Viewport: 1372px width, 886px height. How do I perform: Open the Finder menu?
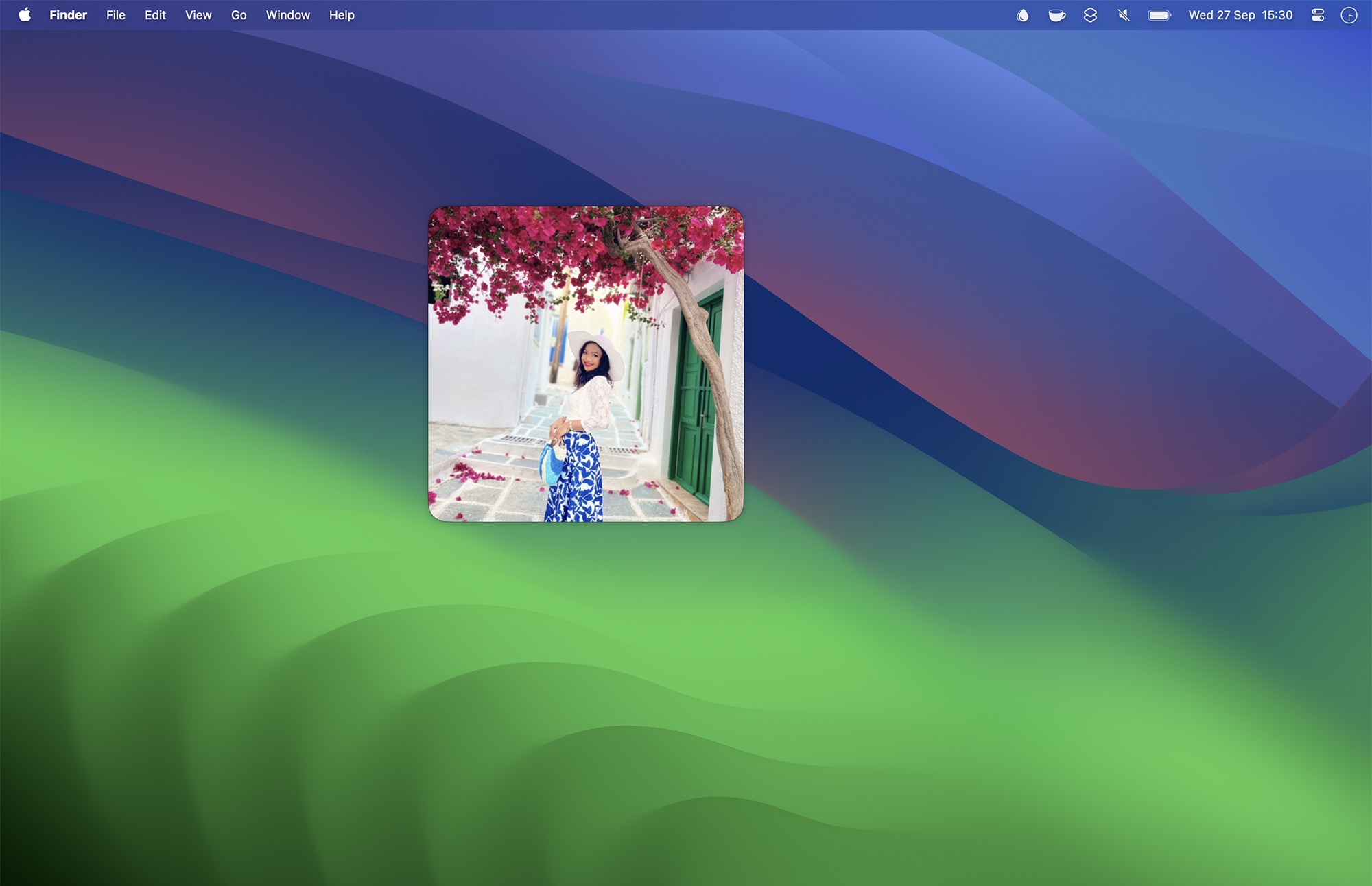pos(68,15)
